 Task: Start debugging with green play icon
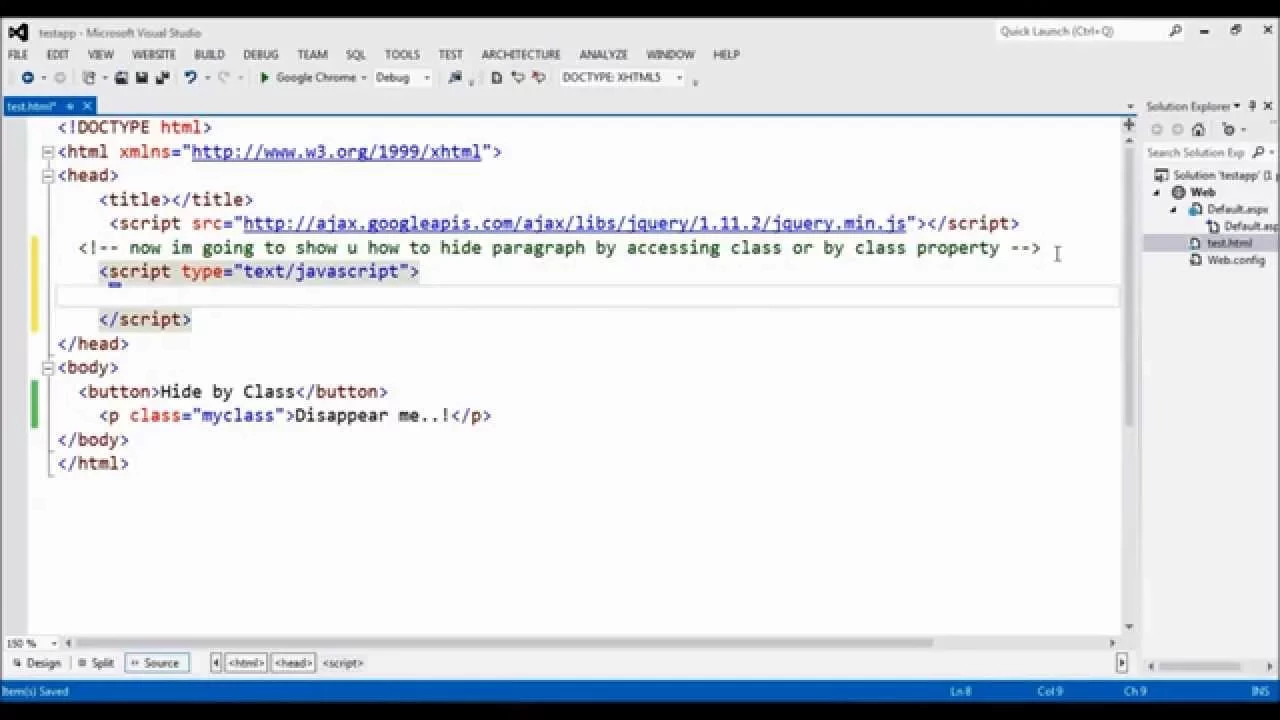coord(264,77)
